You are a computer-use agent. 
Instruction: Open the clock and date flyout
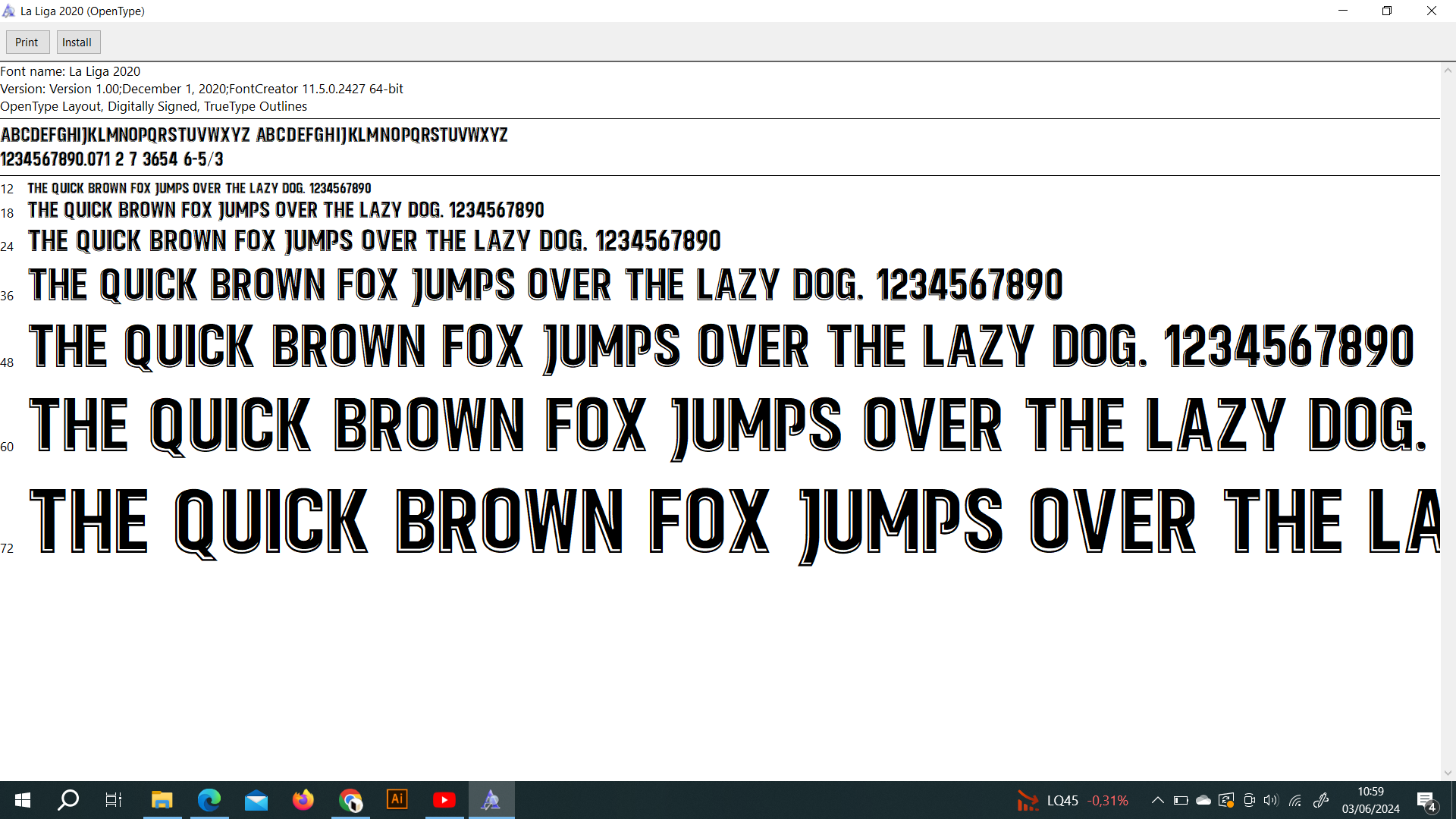click(x=1370, y=800)
